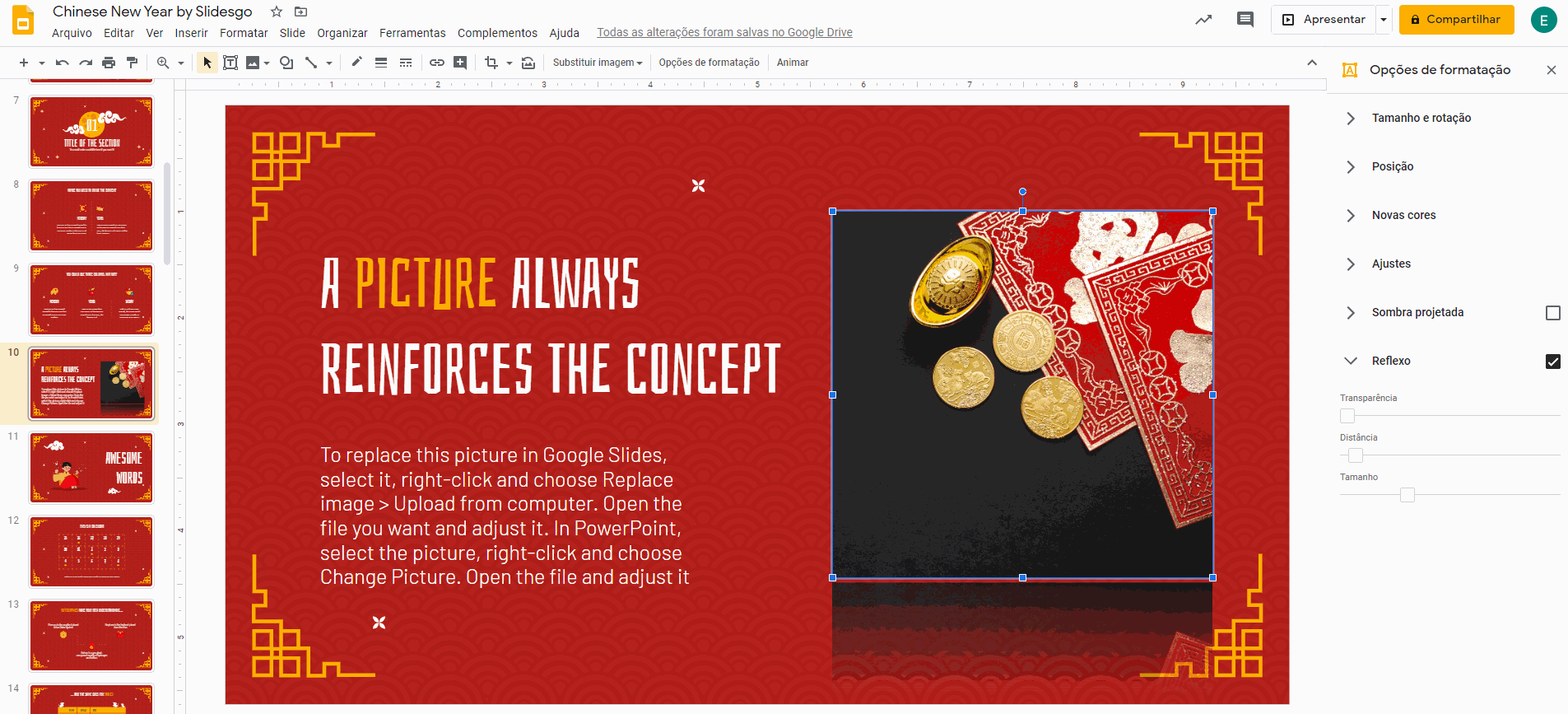
Task: Click the Compartilhar button
Action: coord(1456,20)
